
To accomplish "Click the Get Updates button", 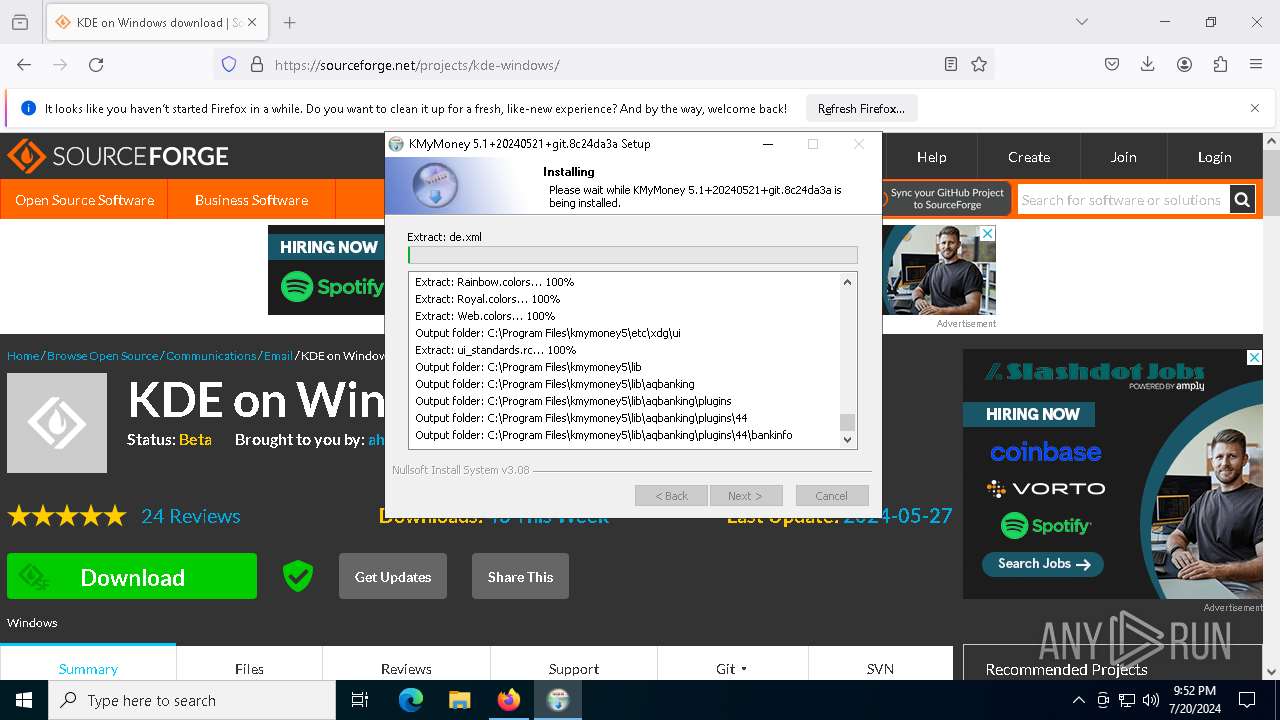I will pos(392,576).
